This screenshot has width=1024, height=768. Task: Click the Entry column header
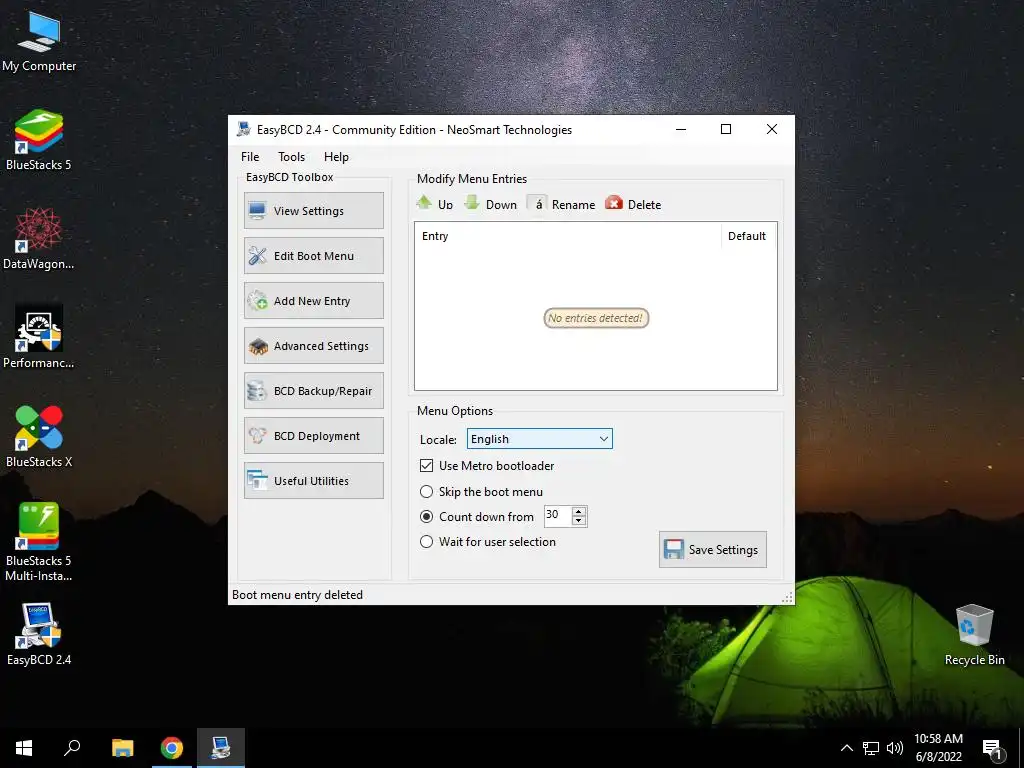[x=568, y=236]
